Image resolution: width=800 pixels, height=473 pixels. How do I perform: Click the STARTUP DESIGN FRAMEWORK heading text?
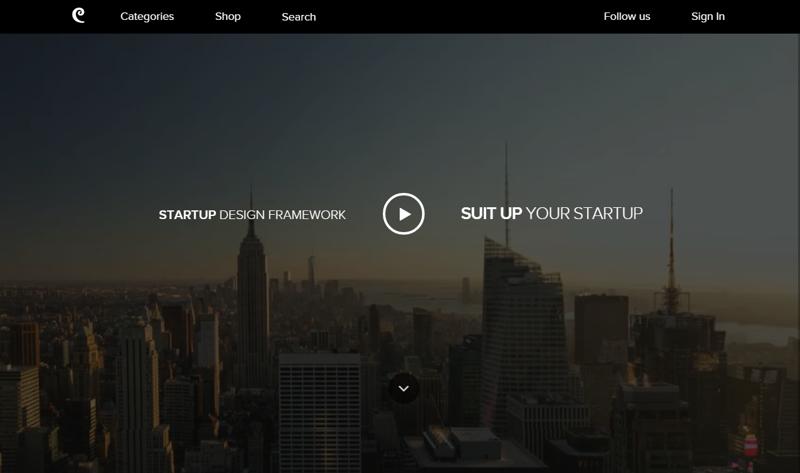(252, 215)
